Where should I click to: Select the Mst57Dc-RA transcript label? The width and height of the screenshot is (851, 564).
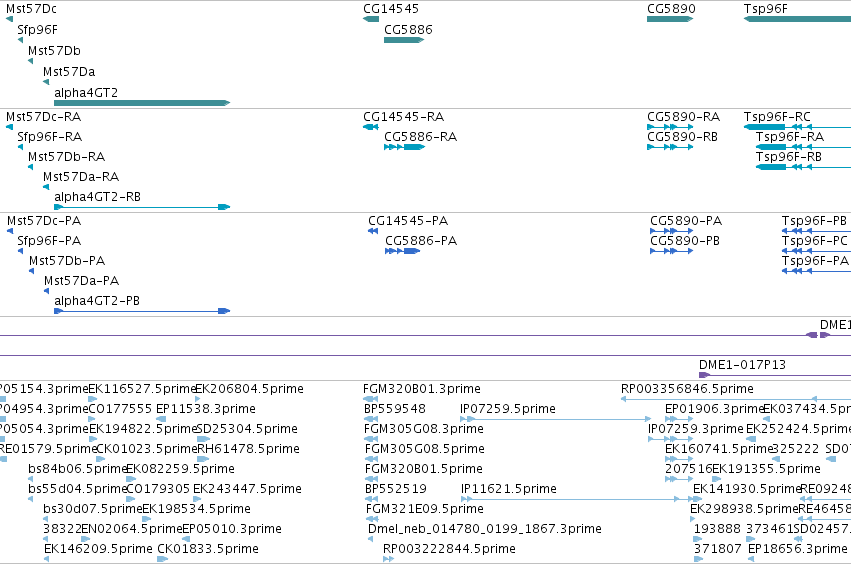[43, 117]
